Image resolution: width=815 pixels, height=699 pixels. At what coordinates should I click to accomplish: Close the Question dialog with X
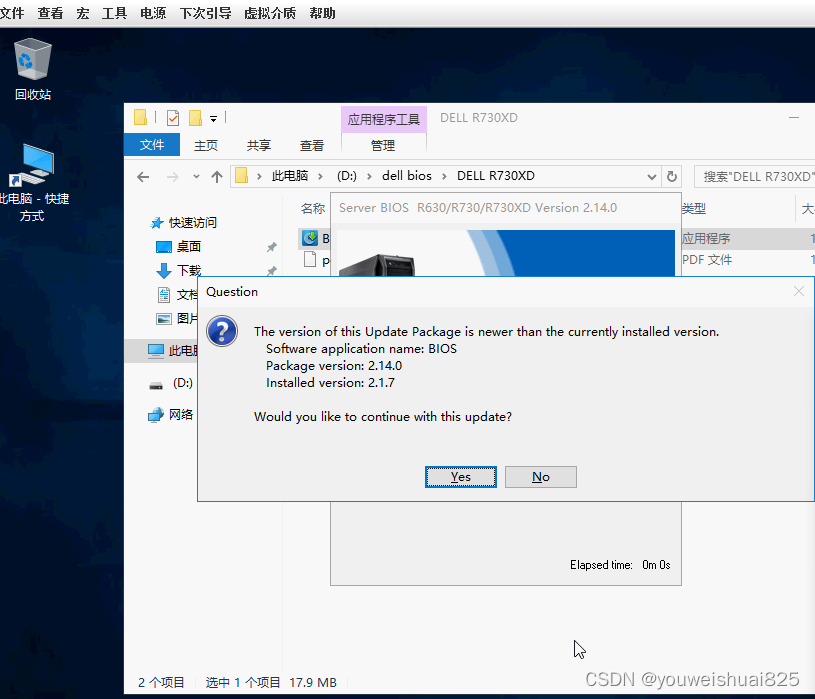(799, 292)
